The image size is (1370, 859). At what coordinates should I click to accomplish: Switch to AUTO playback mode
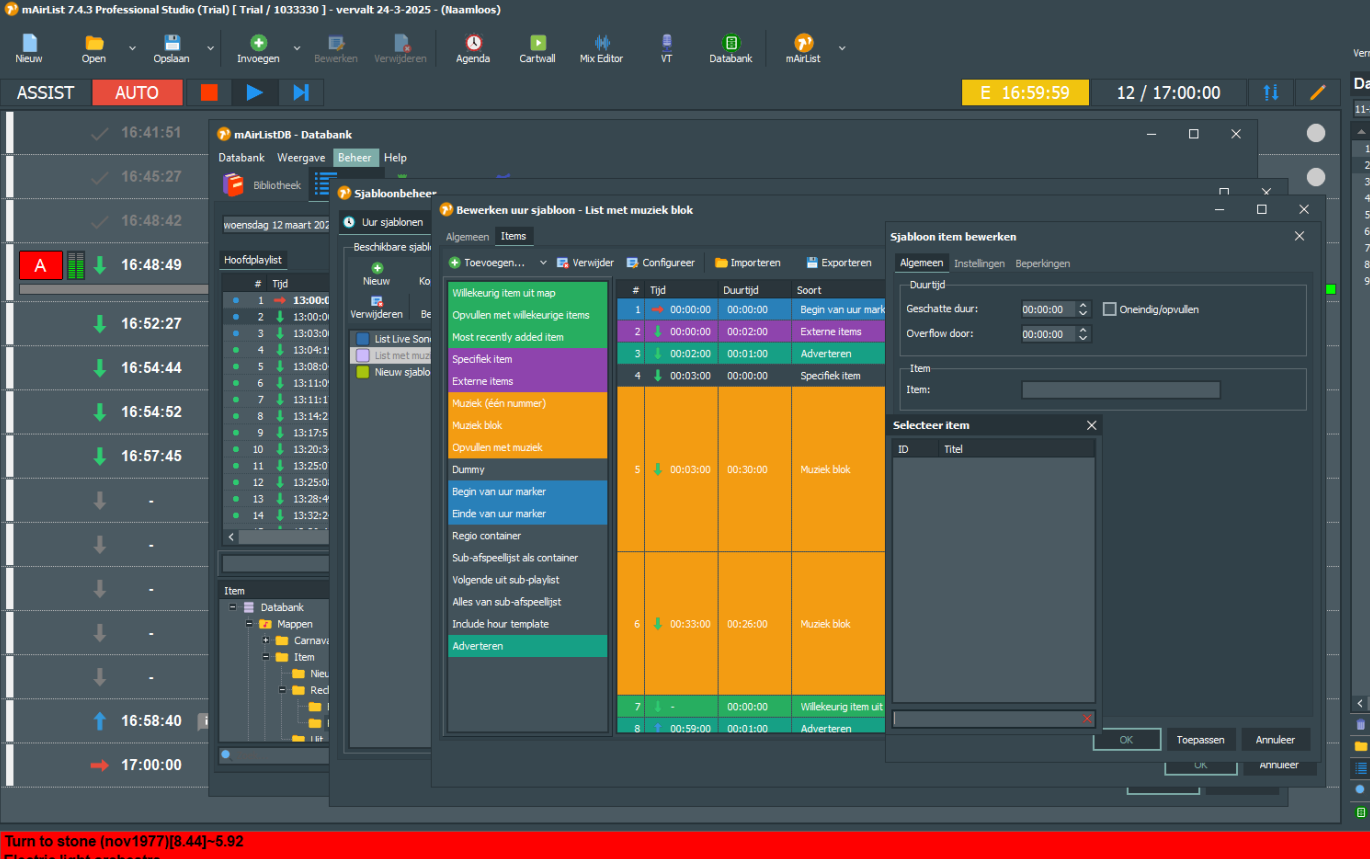pos(137,93)
